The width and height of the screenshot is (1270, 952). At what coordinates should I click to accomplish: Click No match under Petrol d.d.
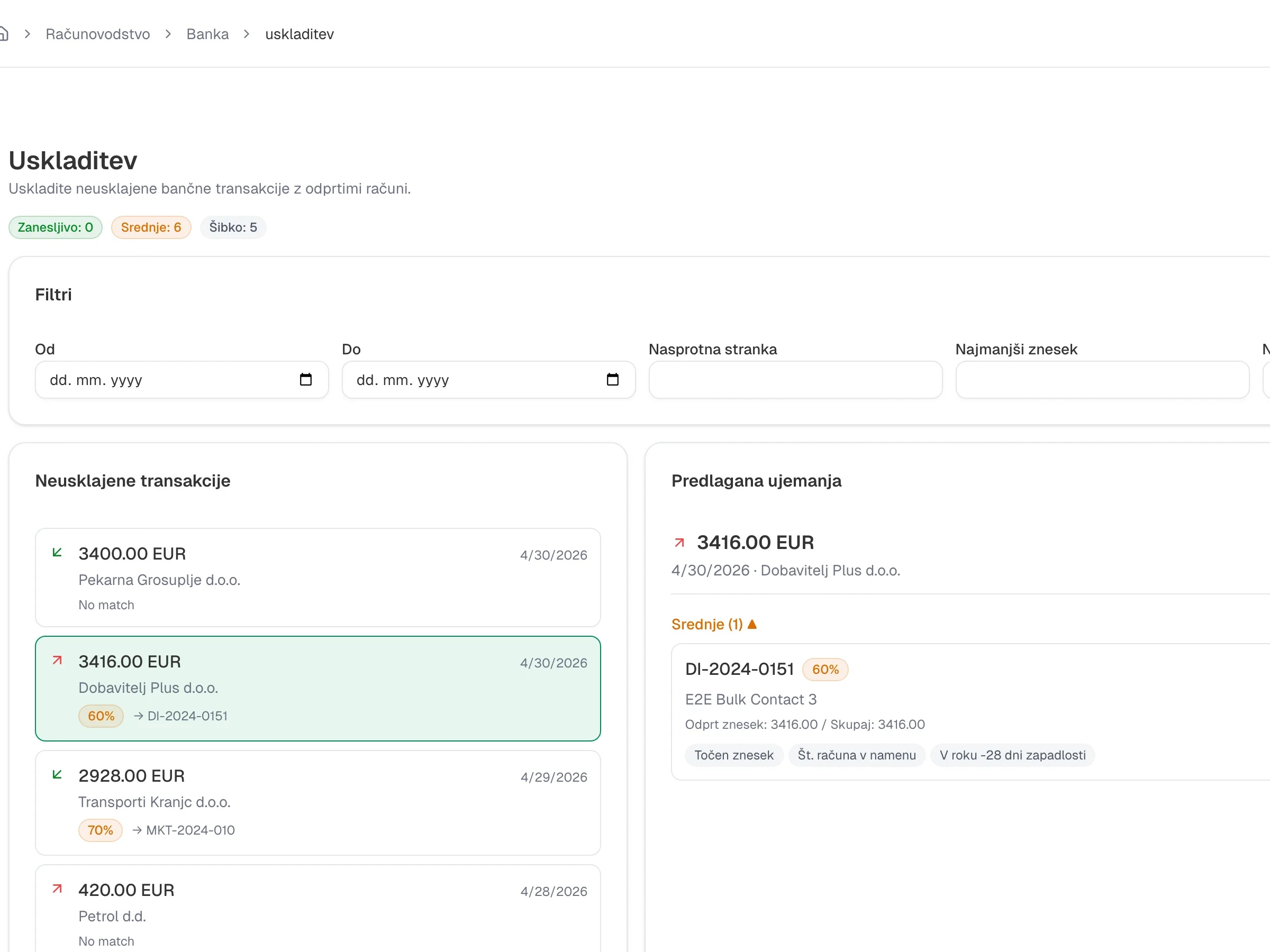pos(106,941)
